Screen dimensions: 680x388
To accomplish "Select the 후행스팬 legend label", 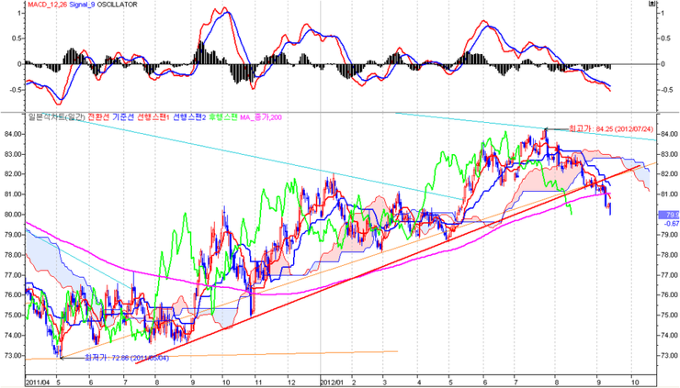I will [223, 117].
